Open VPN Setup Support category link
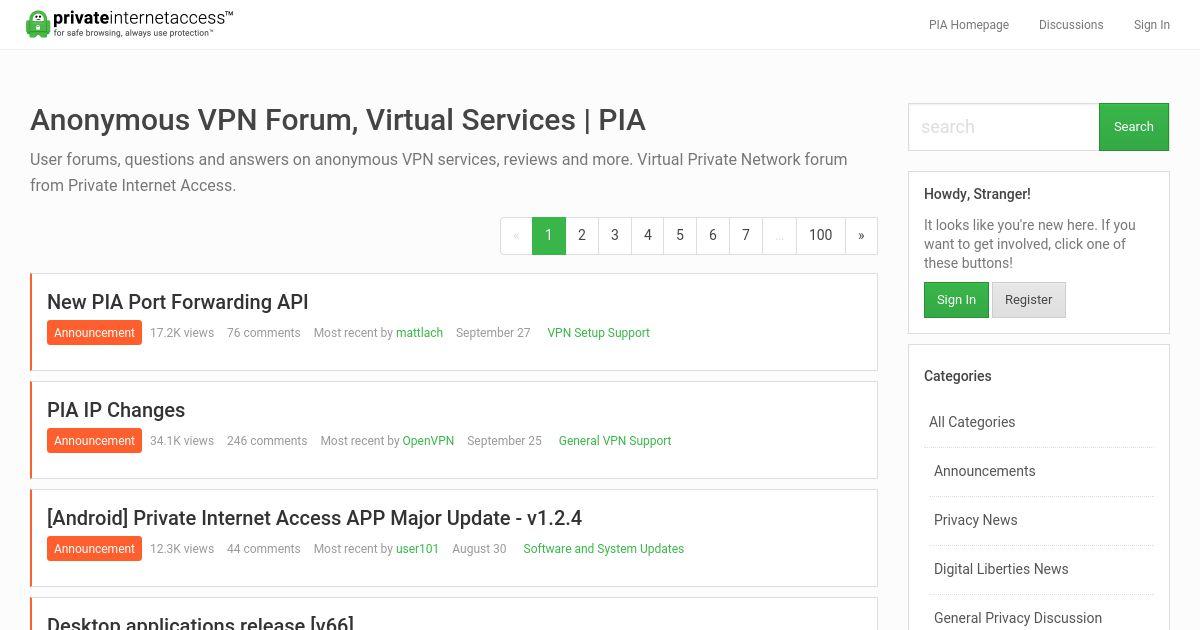1200x630 pixels. click(x=598, y=333)
